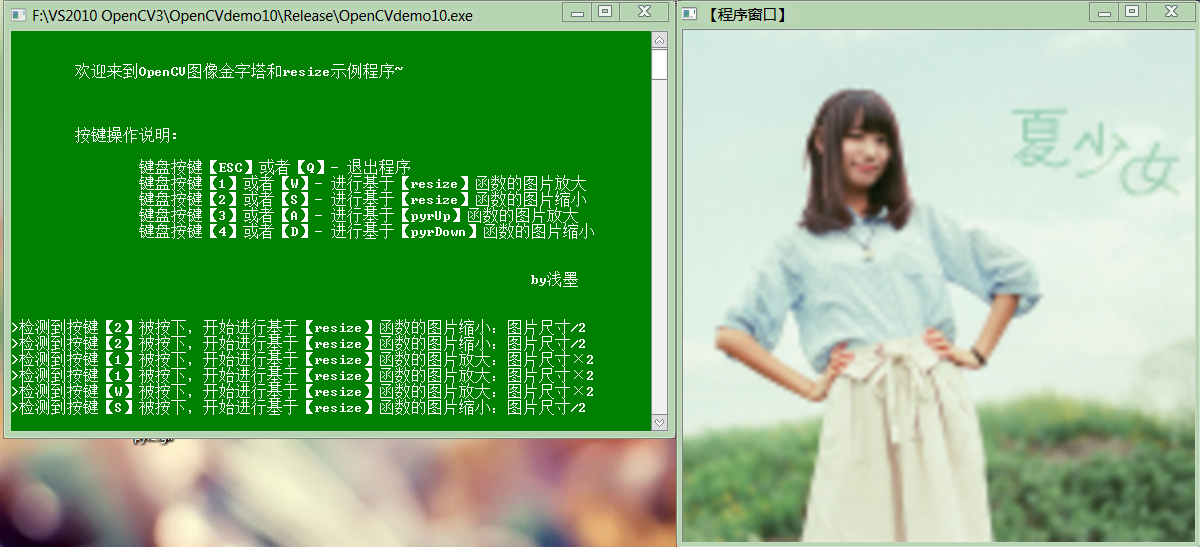1200x547 pixels.
Task: Maximize the OpenCVdemo10.exe console window
Action: [605, 11]
